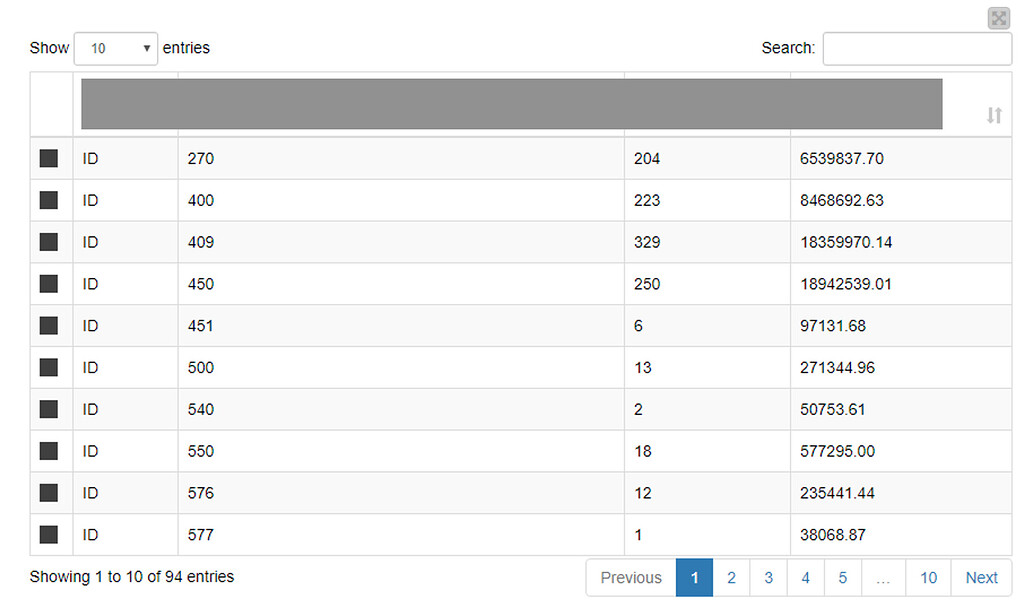The width and height of the screenshot is (1024, 606).
Task: Click the sort arrows in last column header
Action: pyautogui.click(x=994, y=116)
